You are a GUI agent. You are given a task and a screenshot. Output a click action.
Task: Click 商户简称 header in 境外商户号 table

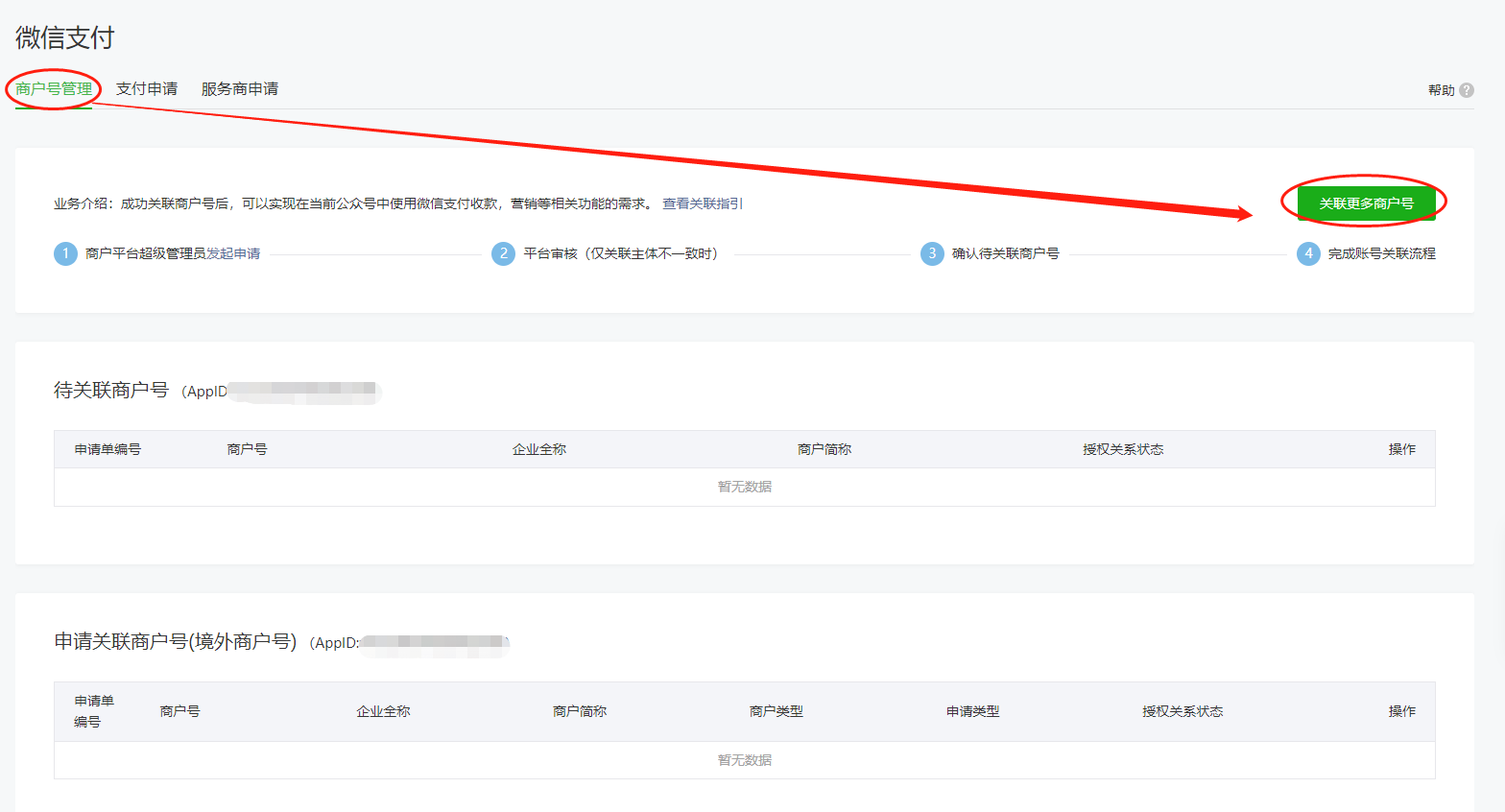pos(580,711)
